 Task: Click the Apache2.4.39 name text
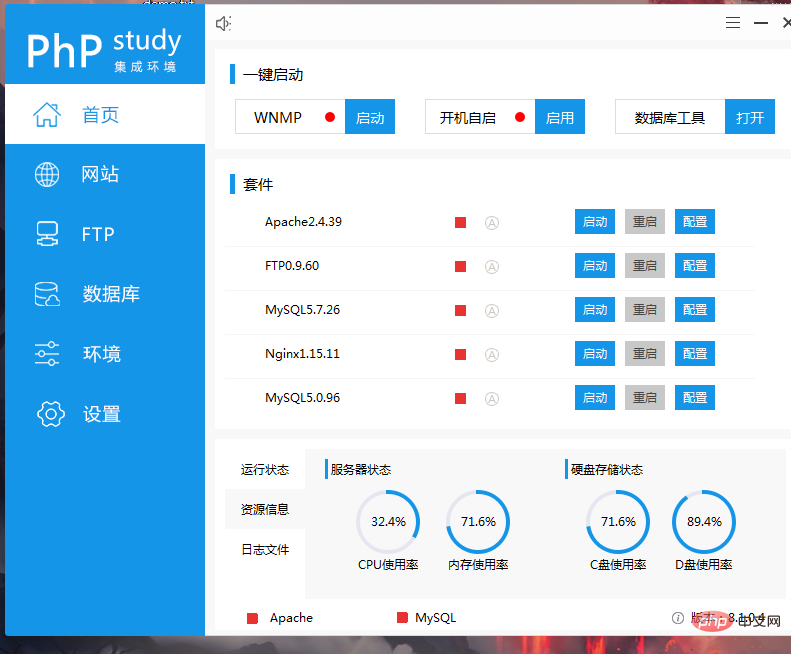[303, 222]
